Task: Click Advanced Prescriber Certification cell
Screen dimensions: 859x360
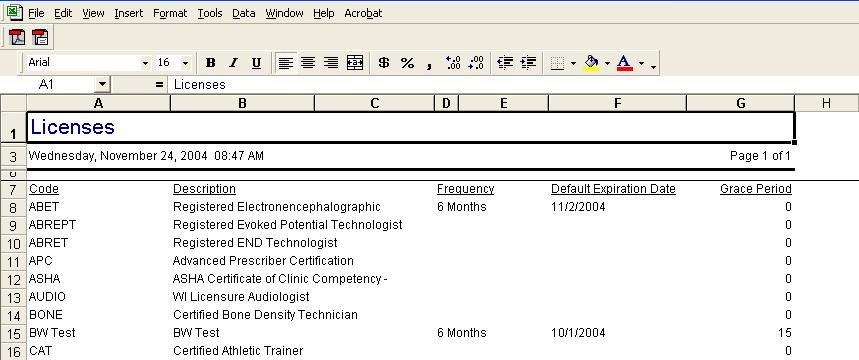Action: [263, 261]
